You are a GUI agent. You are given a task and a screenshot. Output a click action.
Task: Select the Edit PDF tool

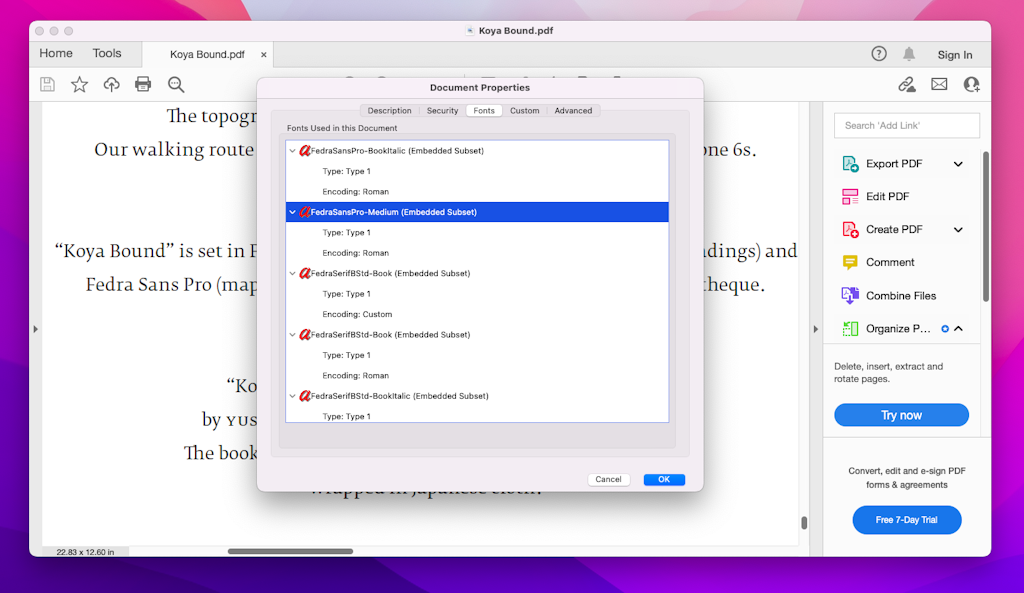click(x=886, y=196)
